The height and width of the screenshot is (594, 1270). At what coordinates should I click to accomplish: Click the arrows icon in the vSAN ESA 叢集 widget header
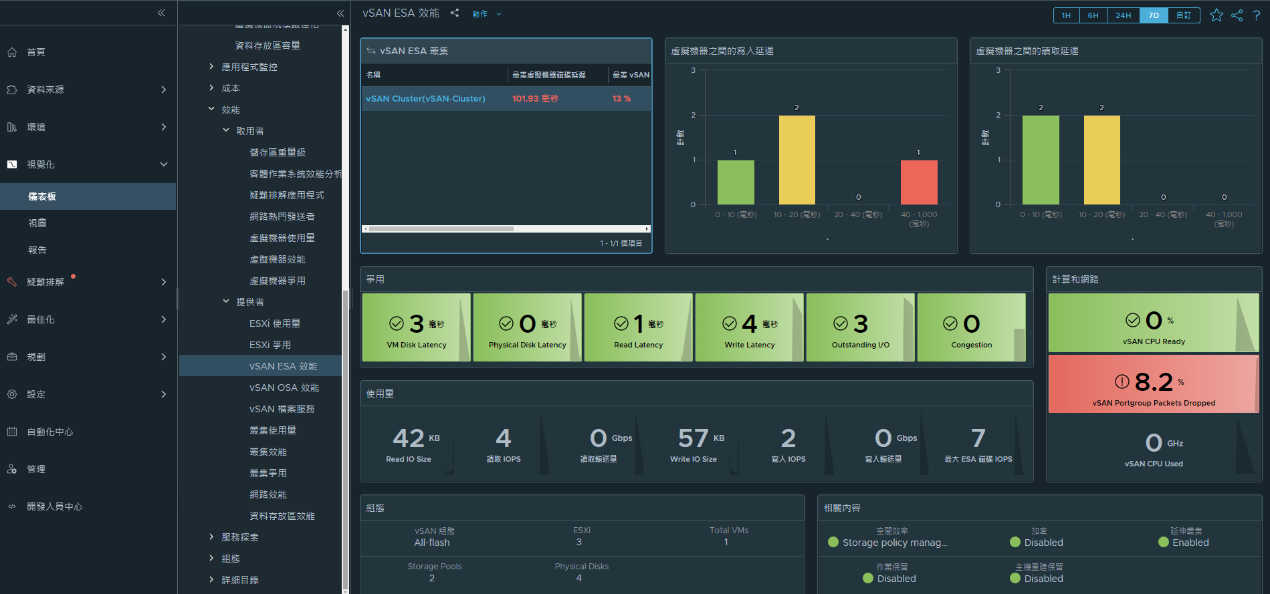point(371,50)
